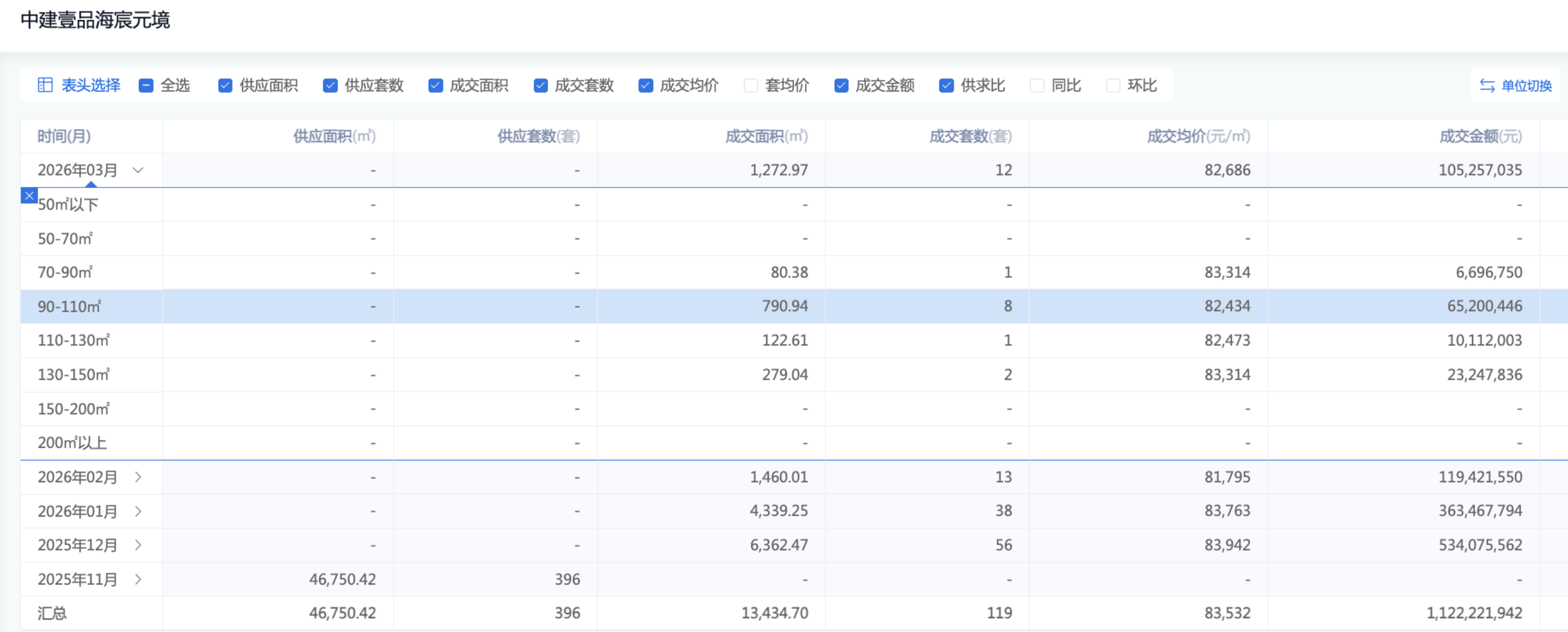Screen dimensions: 1568x632
Task: Enable the 环比 checkbox
Action: 1113,86
